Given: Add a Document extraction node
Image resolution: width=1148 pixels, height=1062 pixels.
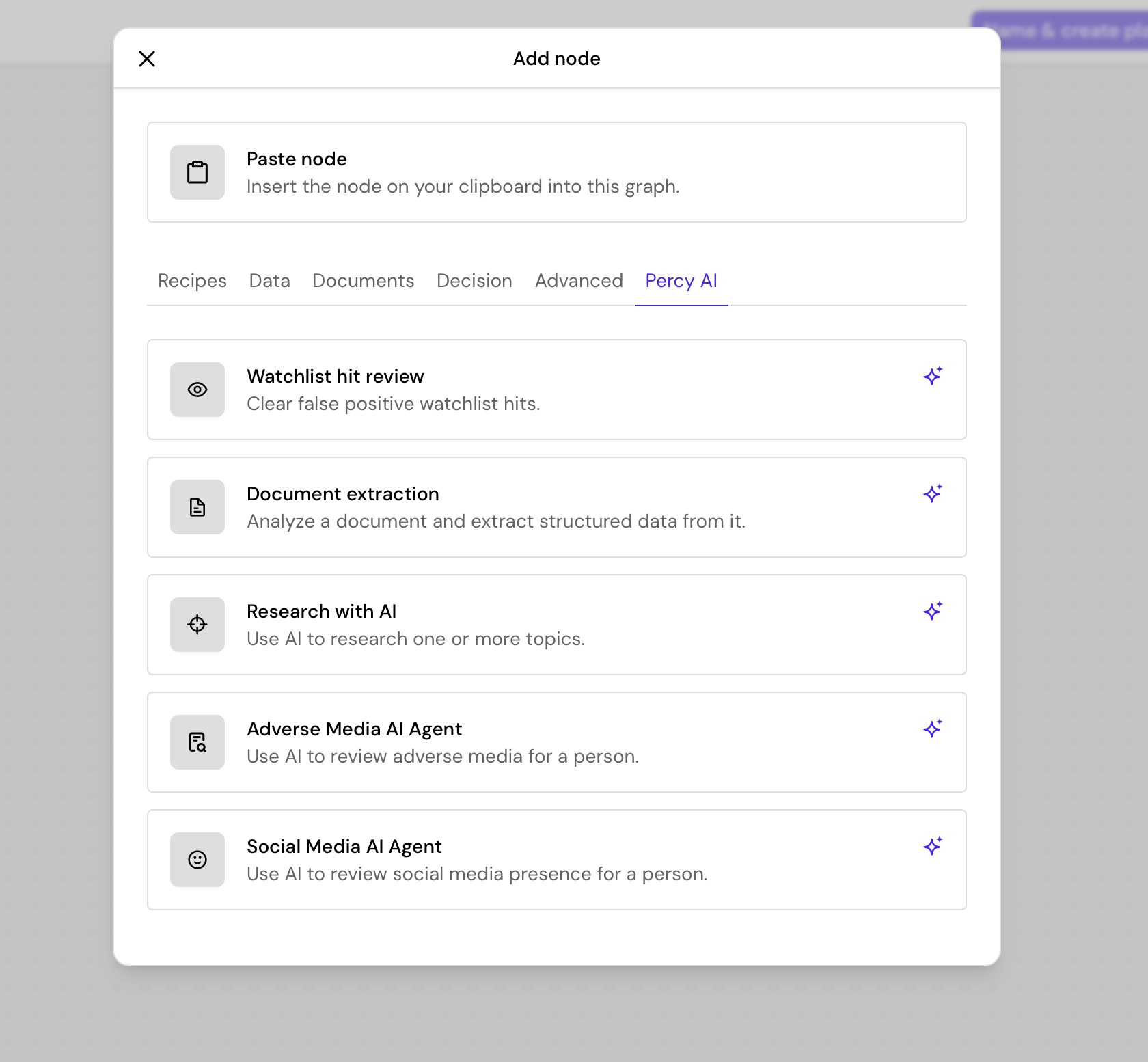Looking at the screenshot, I should coord(557,507).
